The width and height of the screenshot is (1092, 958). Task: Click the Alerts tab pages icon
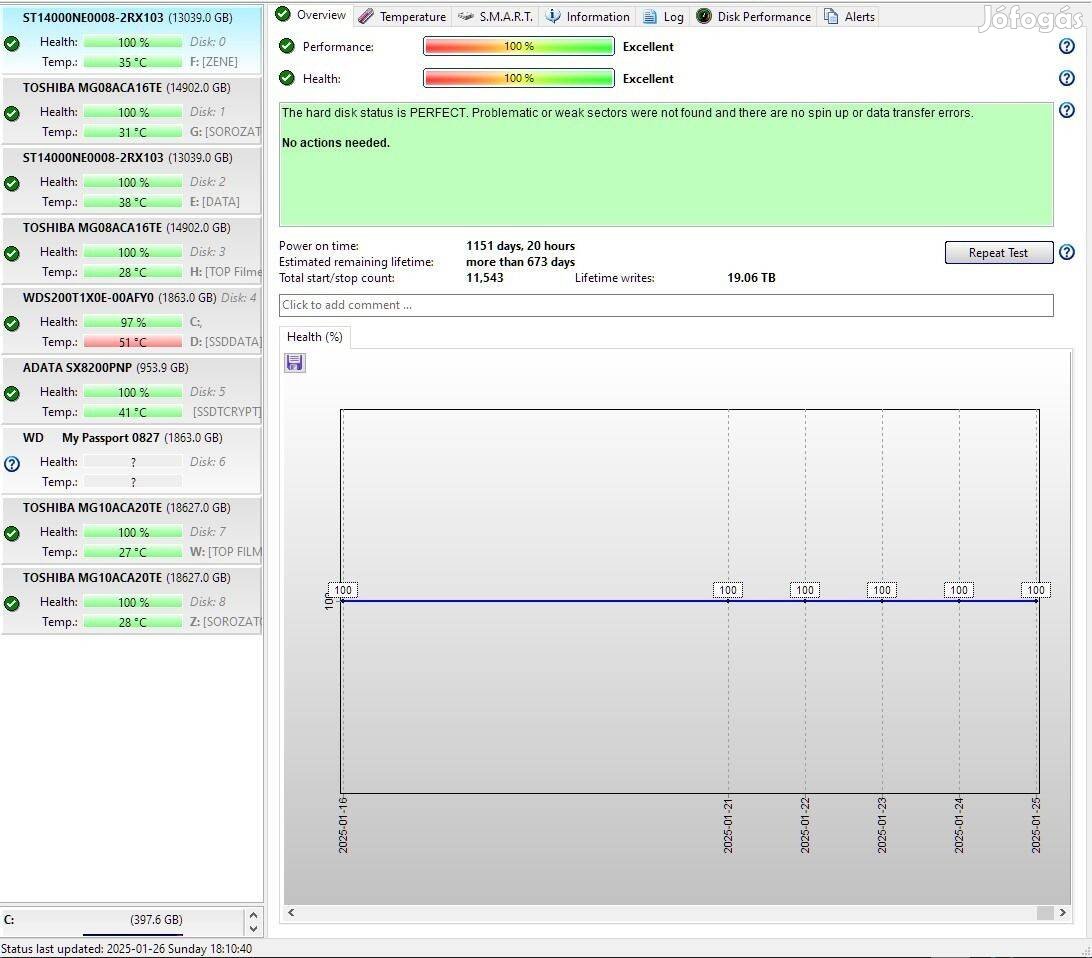click(x=831, y=16)
